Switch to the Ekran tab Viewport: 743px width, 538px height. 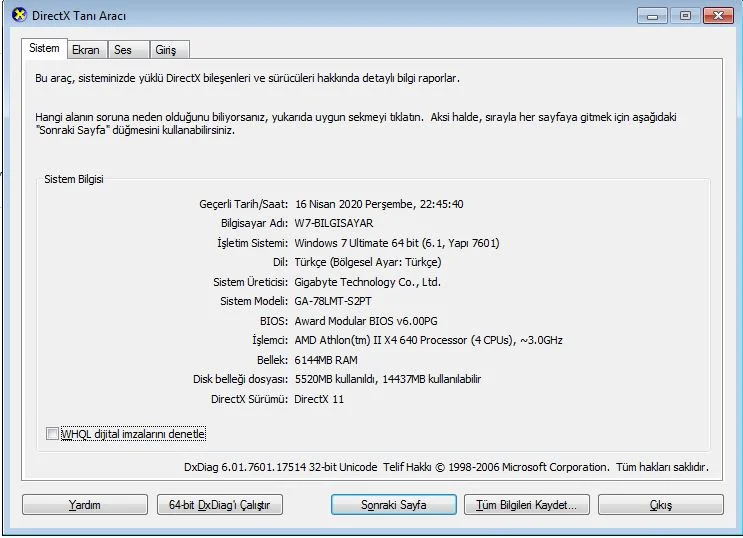pos(87,50)
